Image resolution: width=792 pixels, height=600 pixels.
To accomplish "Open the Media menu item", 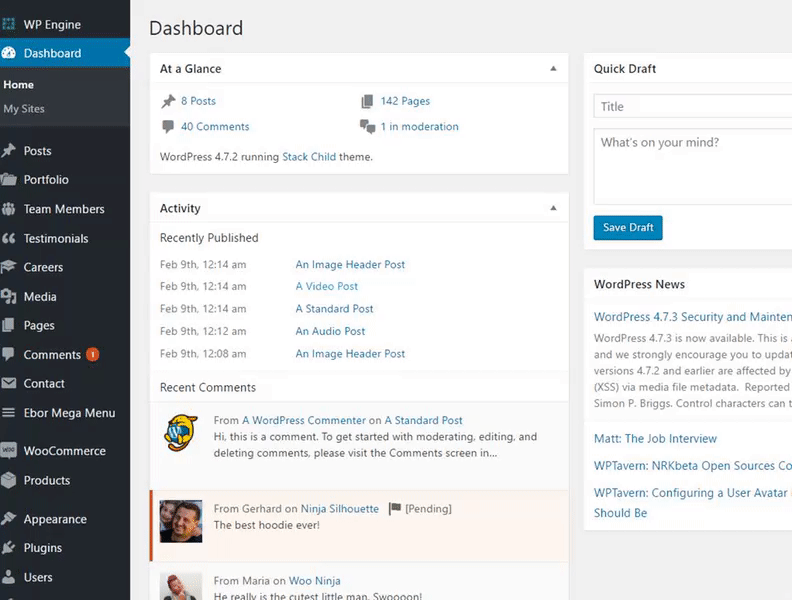I will pyautogui.click(x=40, y=296).
